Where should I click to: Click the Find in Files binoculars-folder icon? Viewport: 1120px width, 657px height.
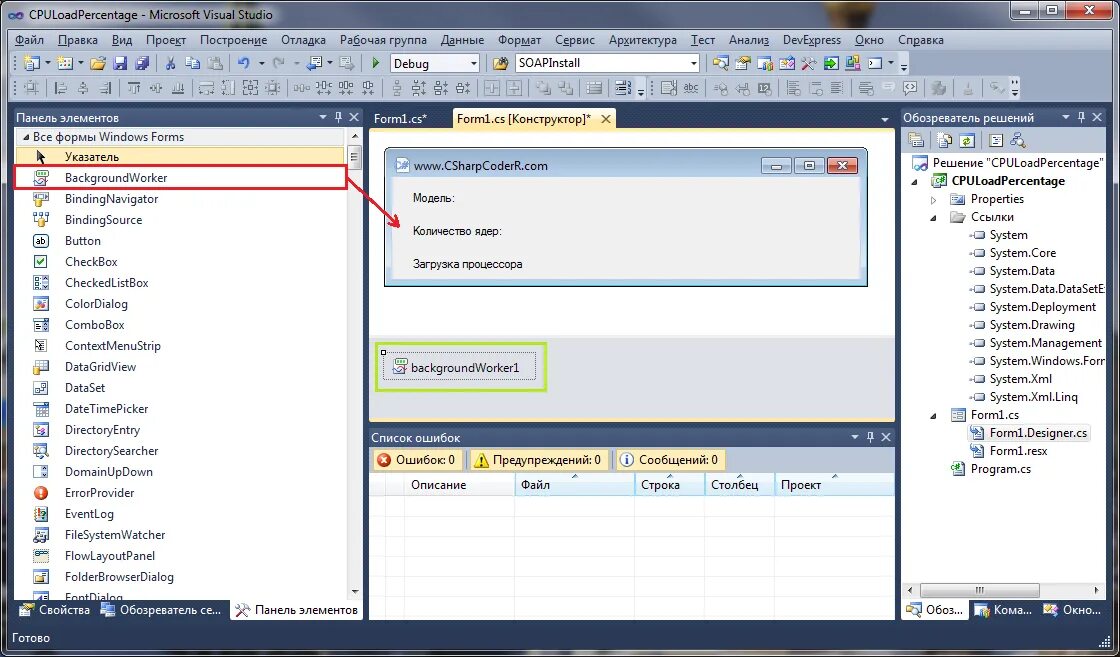click(x=501, y=63)
